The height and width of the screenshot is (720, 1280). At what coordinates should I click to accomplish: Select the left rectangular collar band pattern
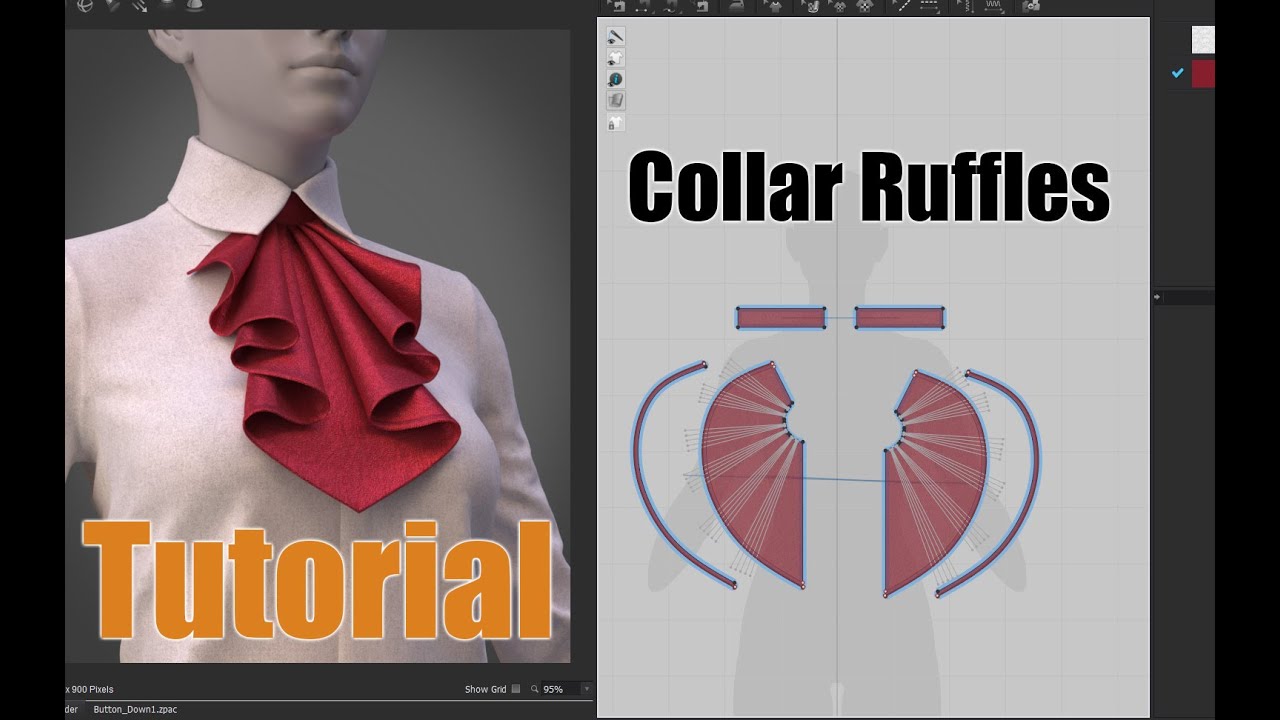tap(781, 318)
